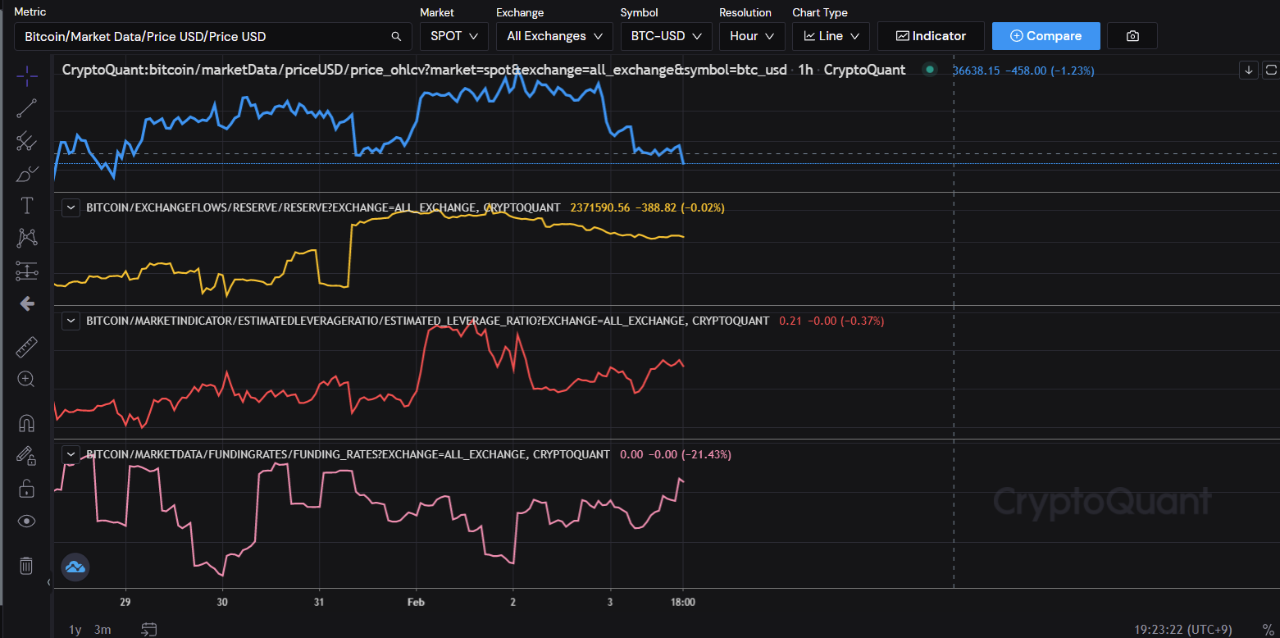This screenshot has width=1280, height=638.
Task: Click the Compare button
Action: tap(1045, 35)
